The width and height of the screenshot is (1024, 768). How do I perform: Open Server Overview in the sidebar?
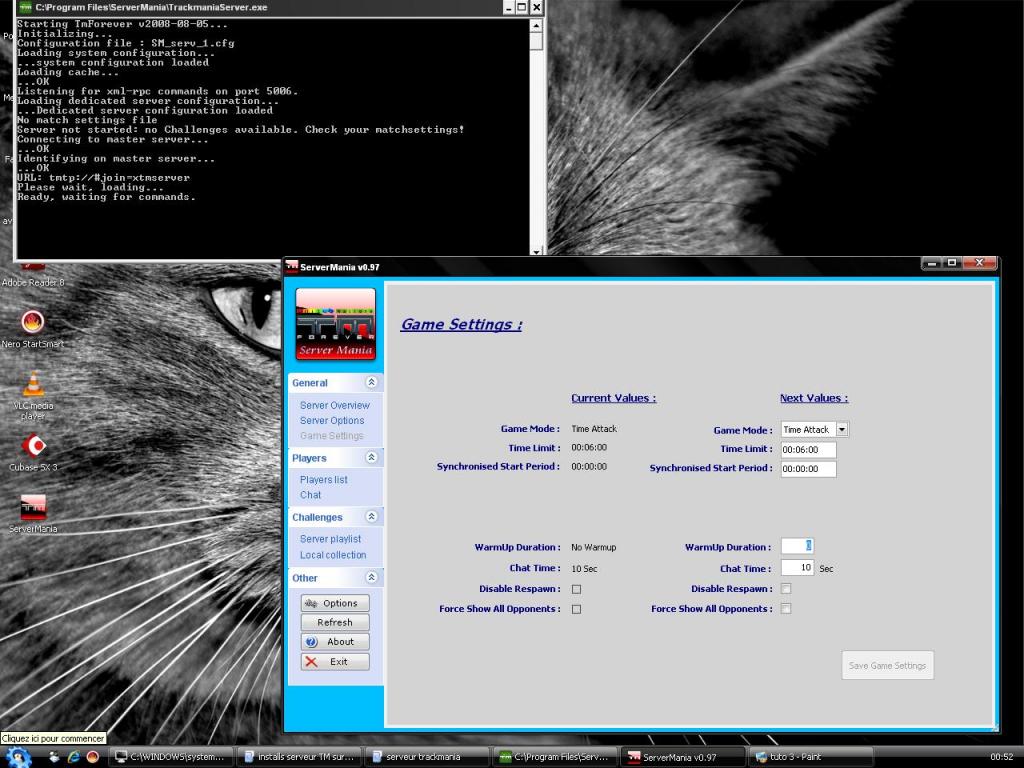point(334,406)
